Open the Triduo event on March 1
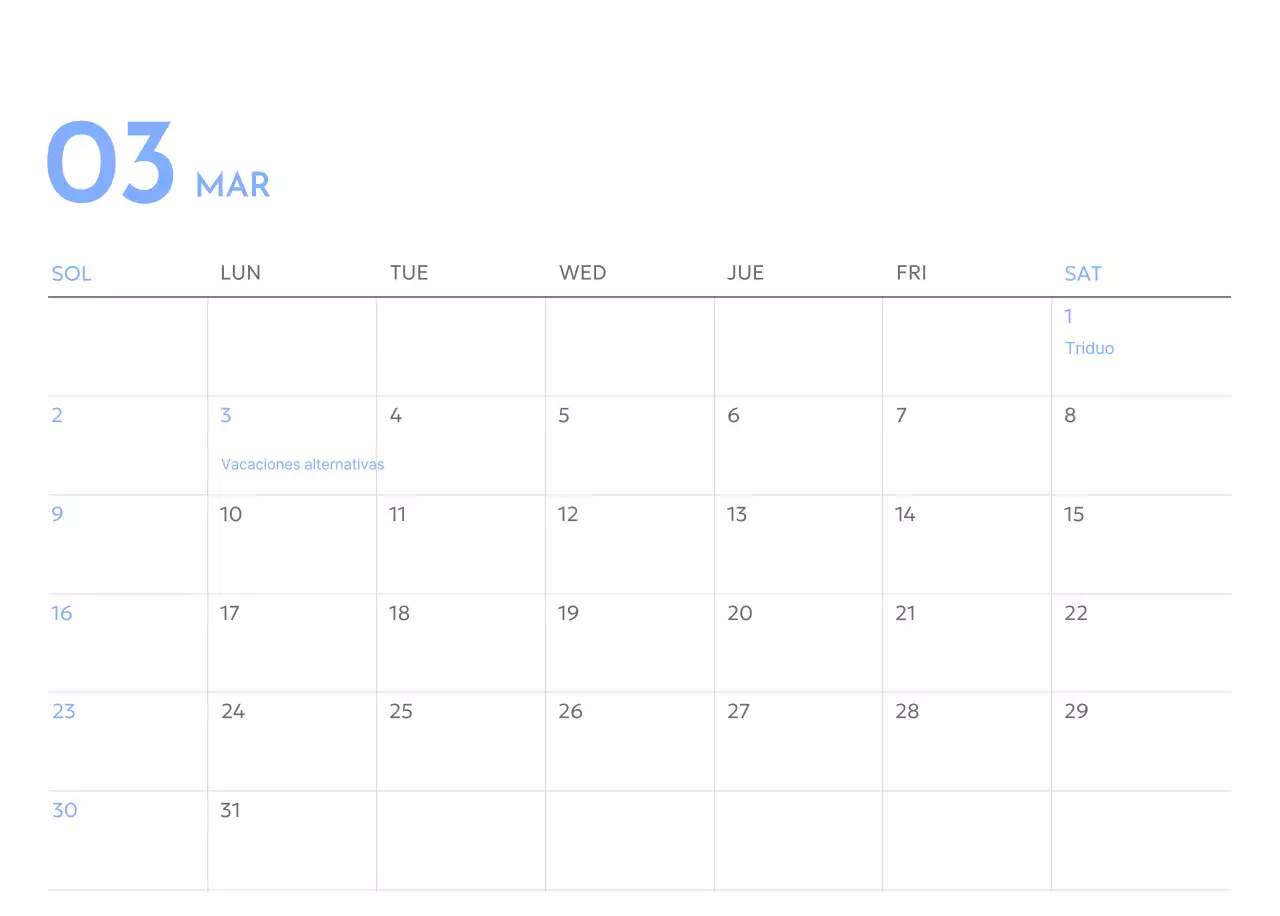Viewport: 1280px width, 916px height. (1089, 348)
